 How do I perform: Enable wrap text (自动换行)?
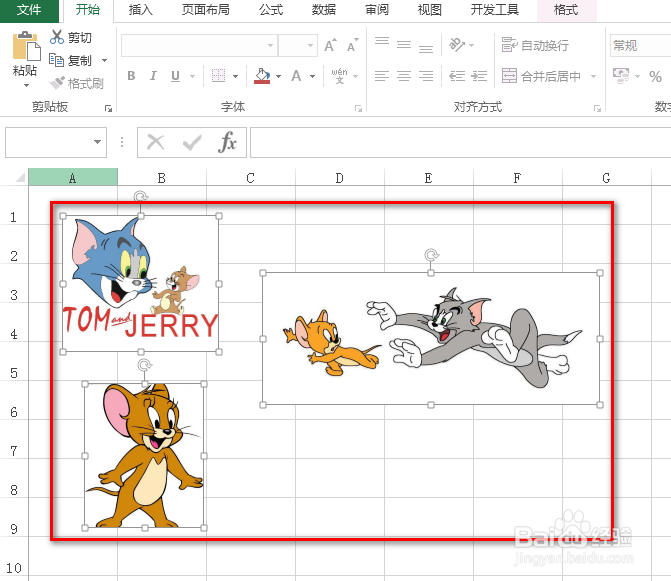(x=535, y=45)
